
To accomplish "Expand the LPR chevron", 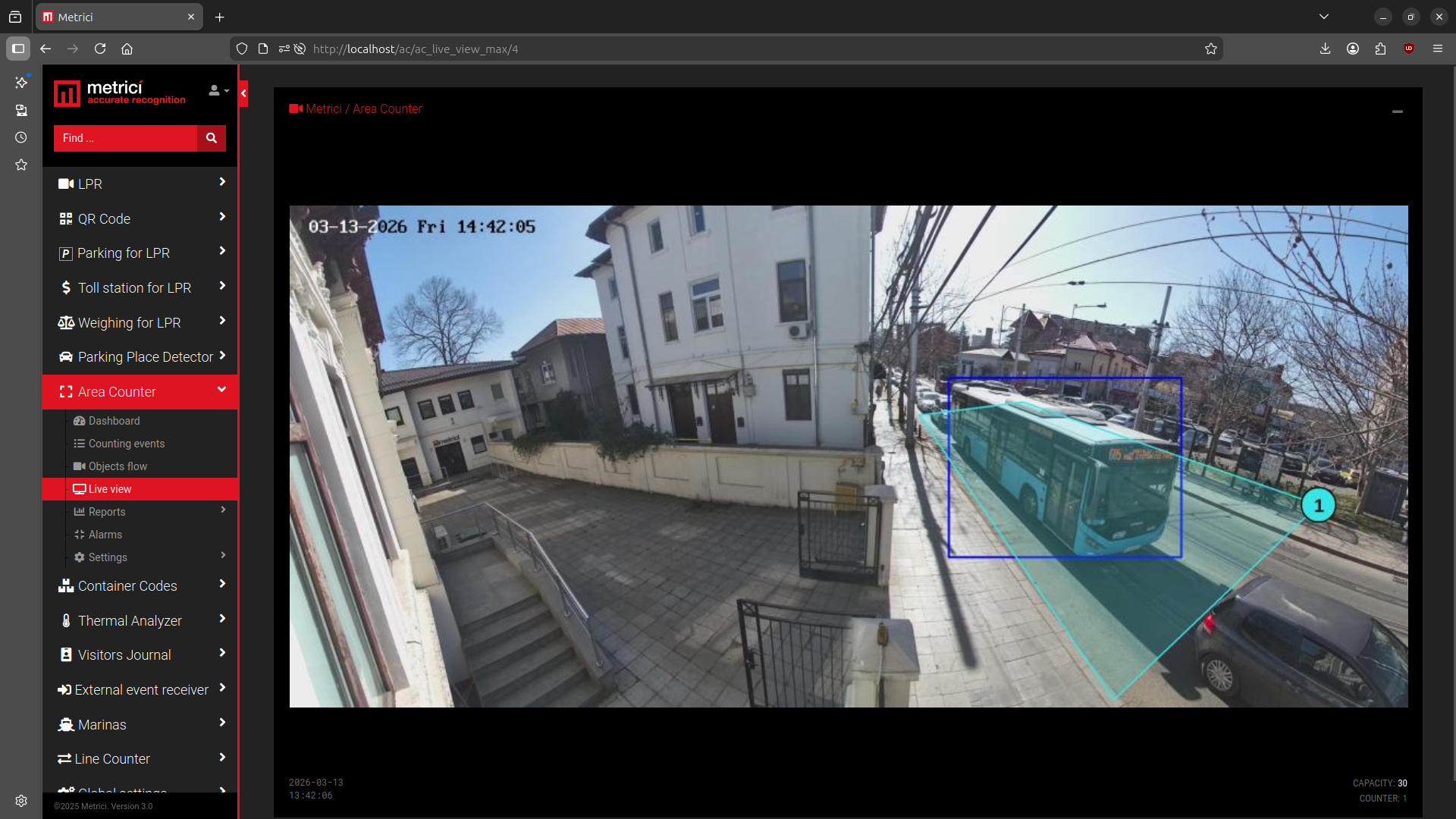I will (222, 182).
